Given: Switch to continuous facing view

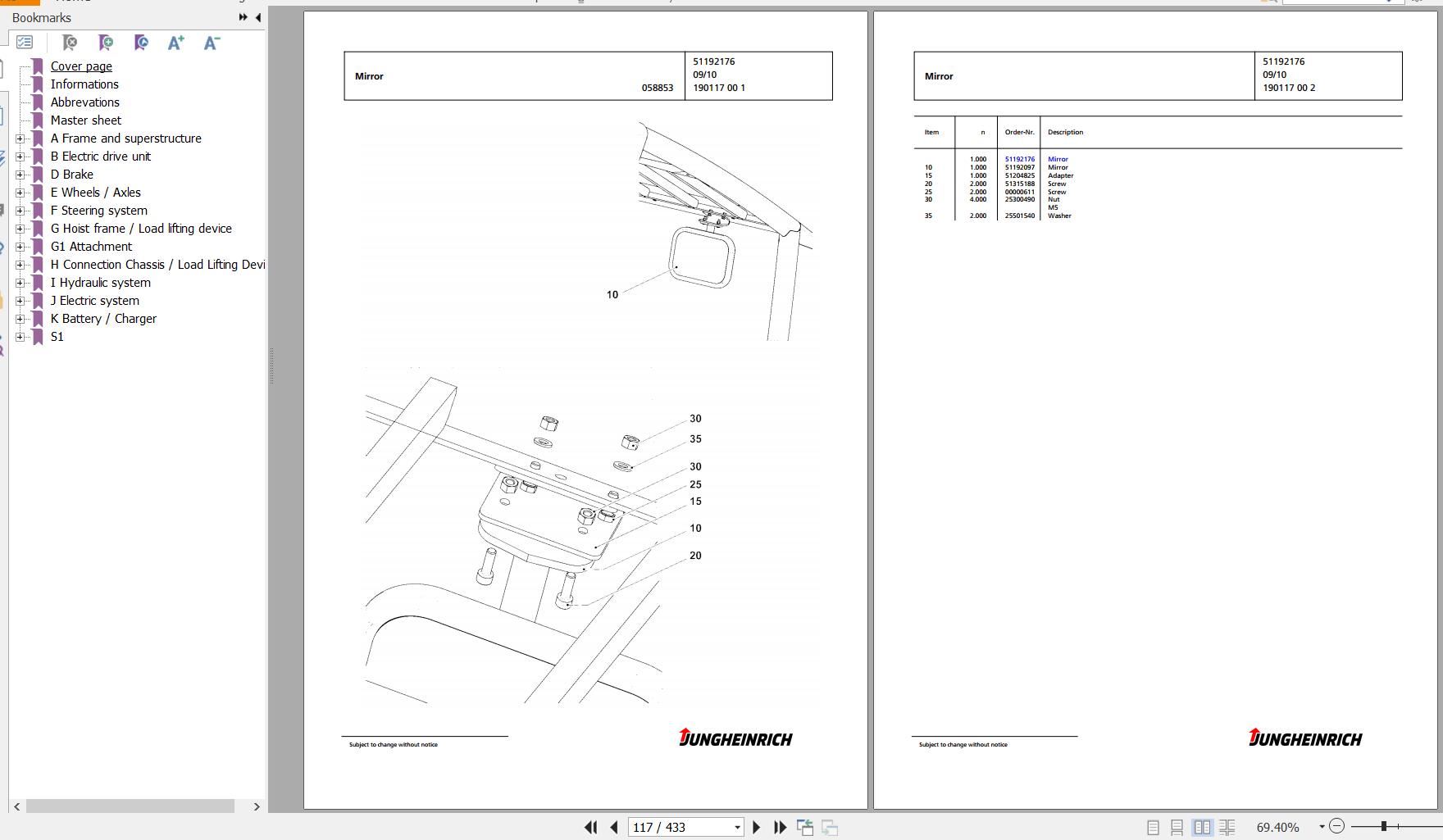Looking at the screenshot, I should click(x=1227, y=828).
